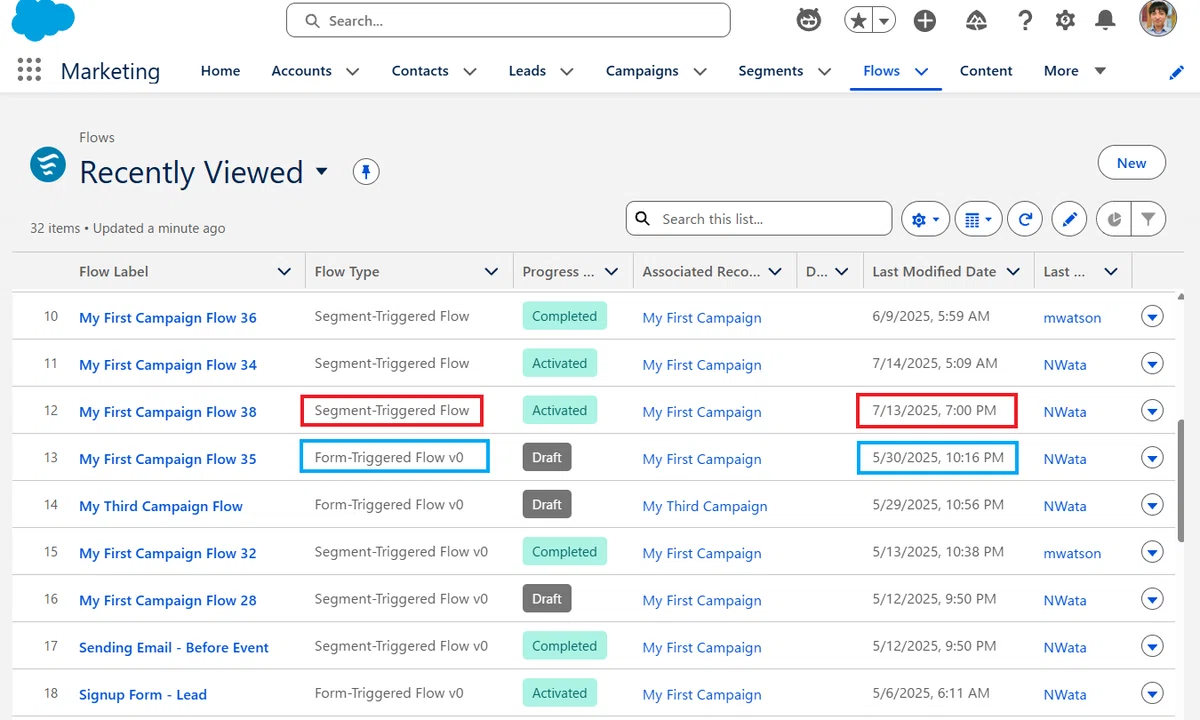Screen dimensions: 1200x720
Task: Open the Display As table dropdown
Action: [979, 219]
